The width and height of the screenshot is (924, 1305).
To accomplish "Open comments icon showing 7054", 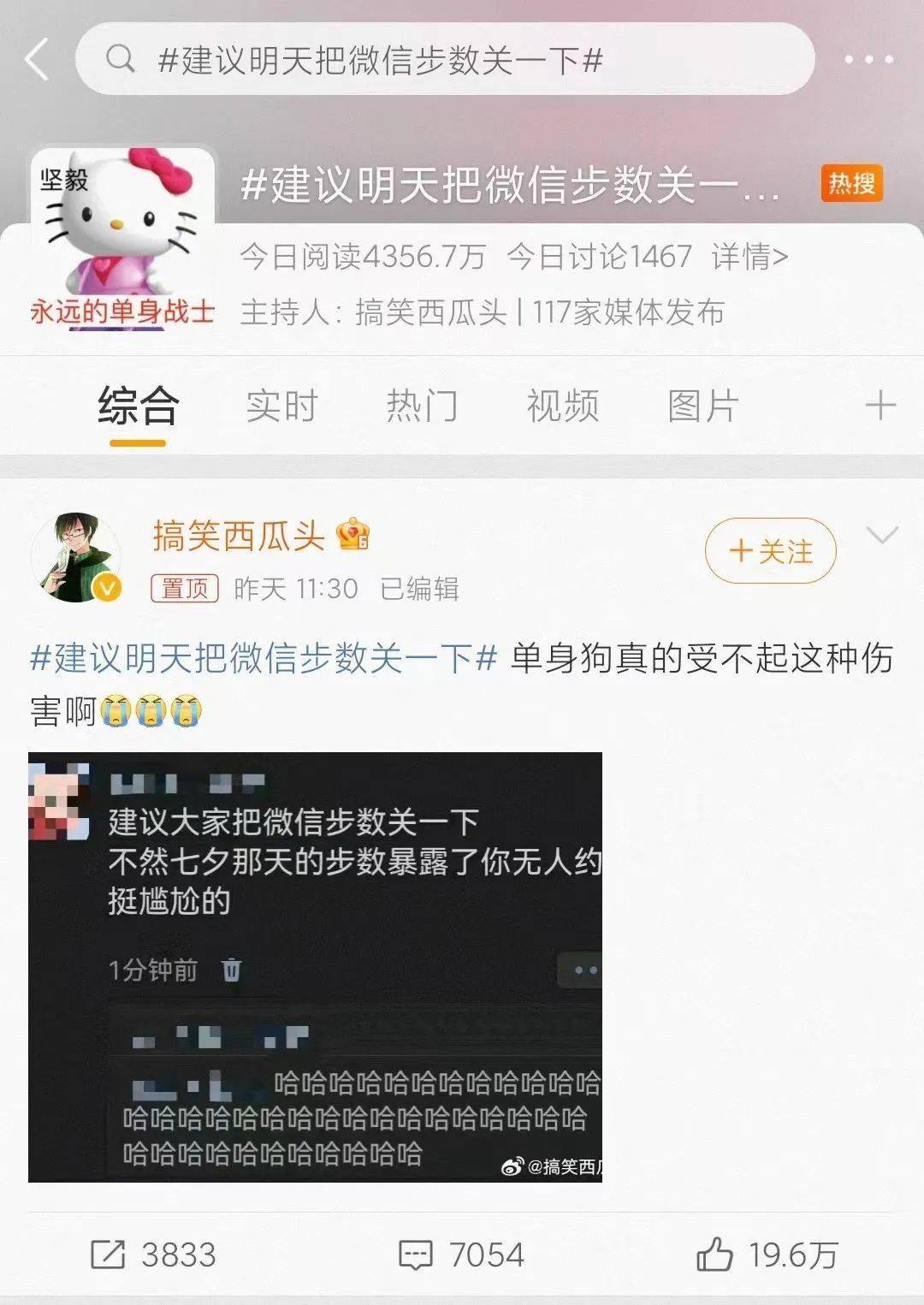I will tap(416, 1255).
